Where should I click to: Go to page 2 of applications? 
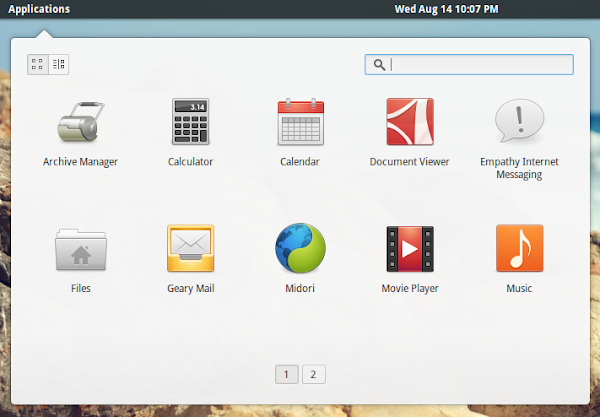pyautogui.click(x=314, y=374)
